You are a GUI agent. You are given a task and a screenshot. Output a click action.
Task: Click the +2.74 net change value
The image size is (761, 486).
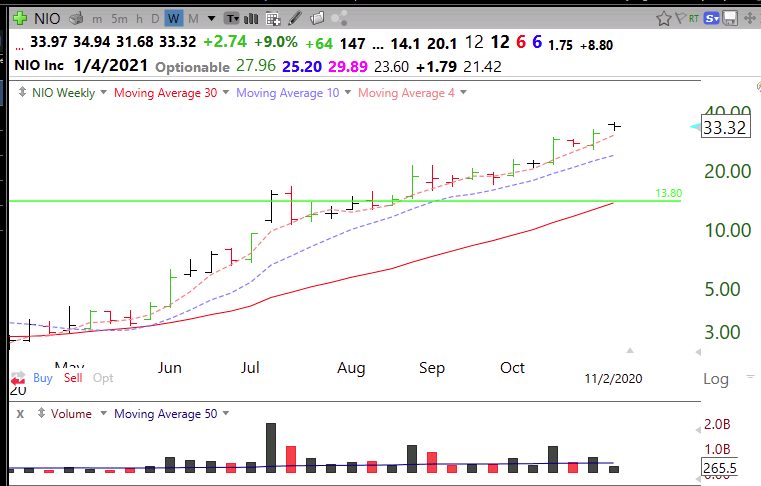tap(225, 42)
